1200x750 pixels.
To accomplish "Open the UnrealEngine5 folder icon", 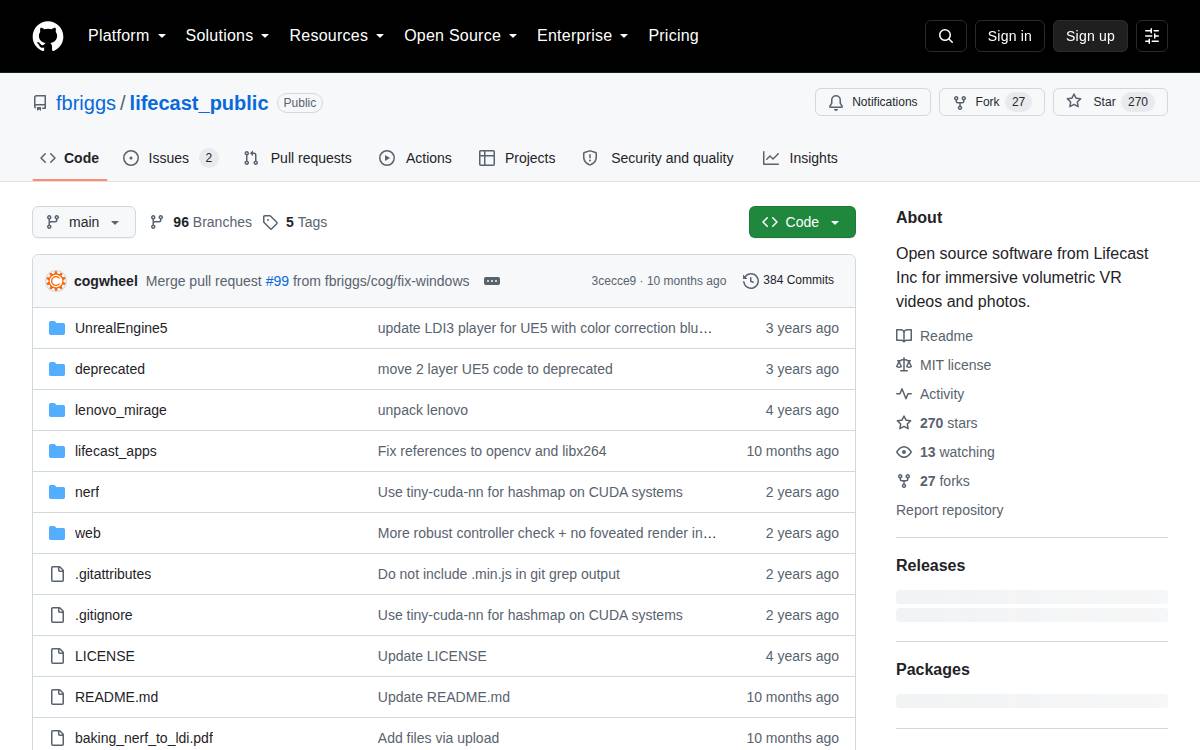I will 57,328.
